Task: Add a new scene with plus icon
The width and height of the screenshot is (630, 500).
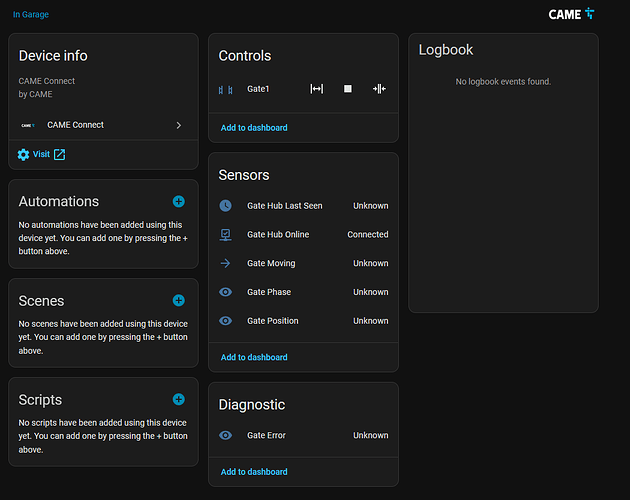Action: (178, 300)
